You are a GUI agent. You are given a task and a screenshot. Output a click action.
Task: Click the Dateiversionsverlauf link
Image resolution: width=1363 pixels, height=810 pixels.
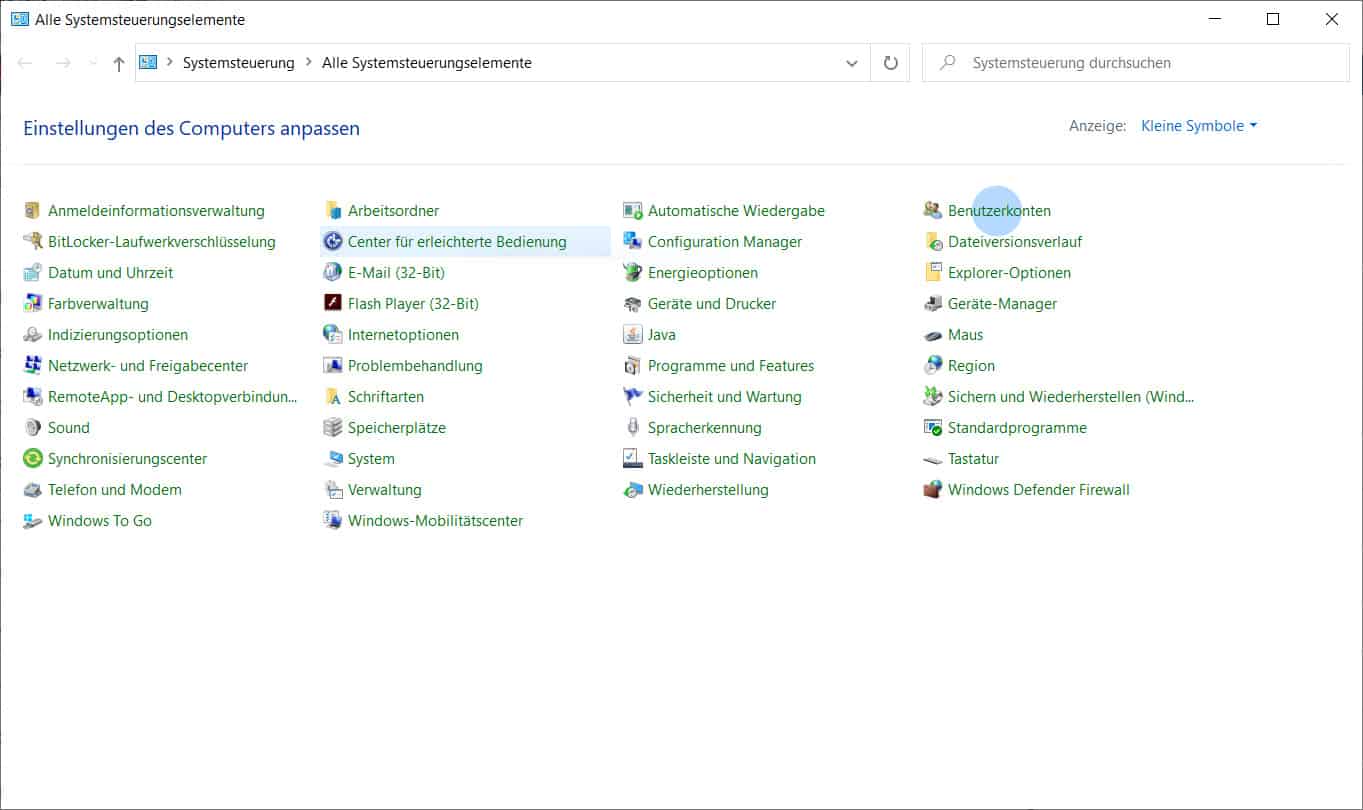click(1015, 242)
